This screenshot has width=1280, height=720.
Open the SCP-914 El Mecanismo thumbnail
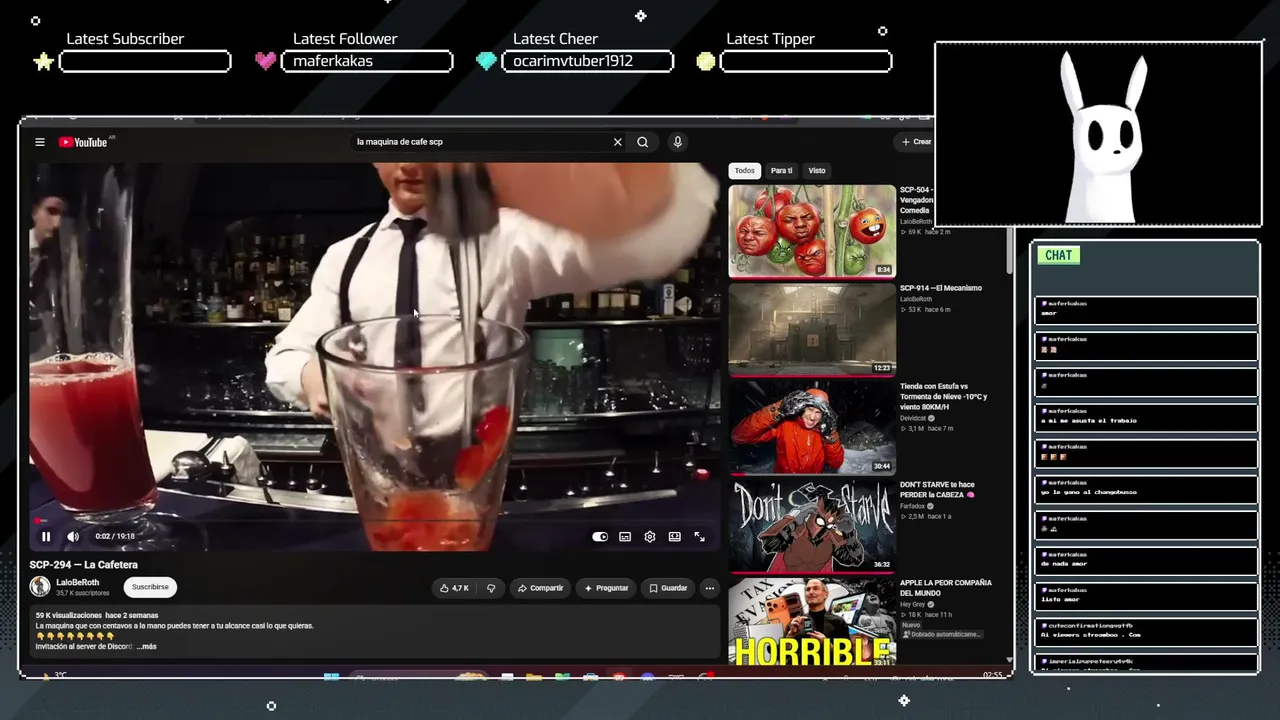click(812, 329)
